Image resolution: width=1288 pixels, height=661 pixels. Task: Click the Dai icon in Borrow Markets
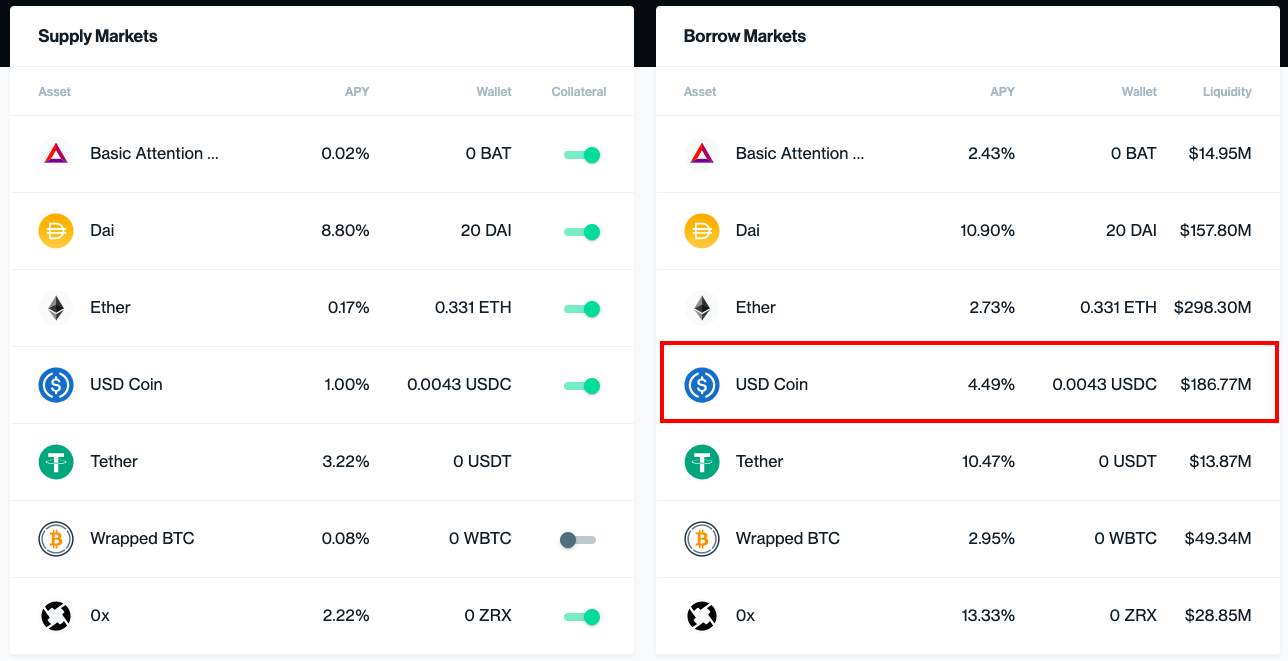point(702,231)
